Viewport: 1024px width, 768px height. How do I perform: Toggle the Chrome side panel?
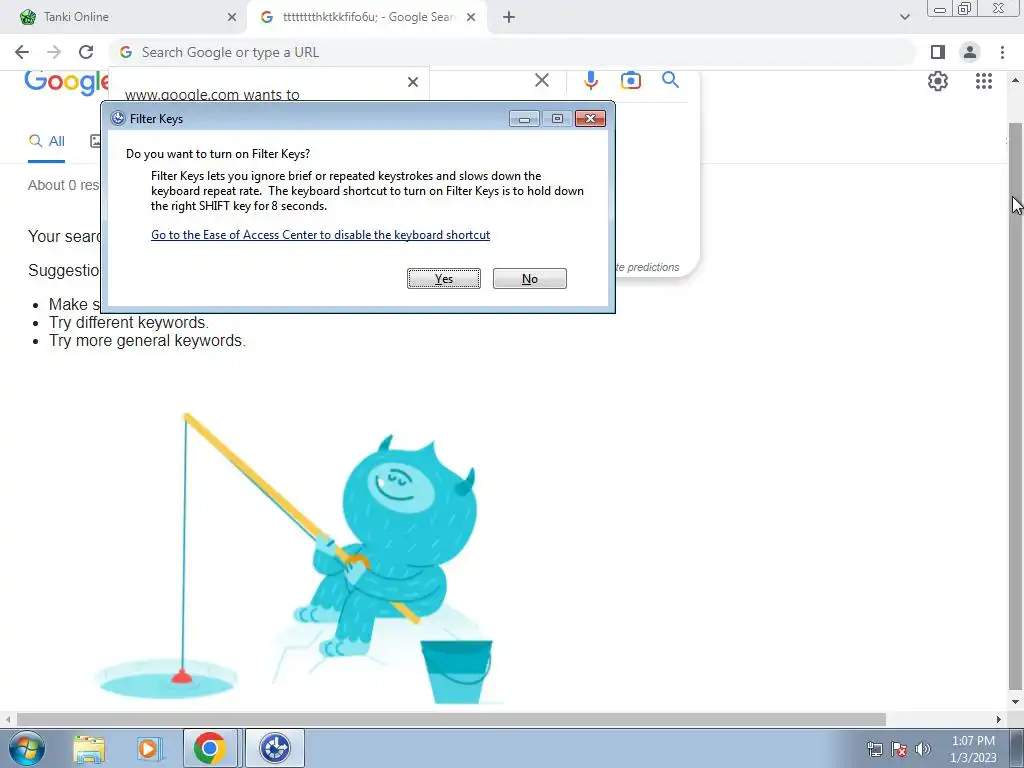(x=938, y=52)
